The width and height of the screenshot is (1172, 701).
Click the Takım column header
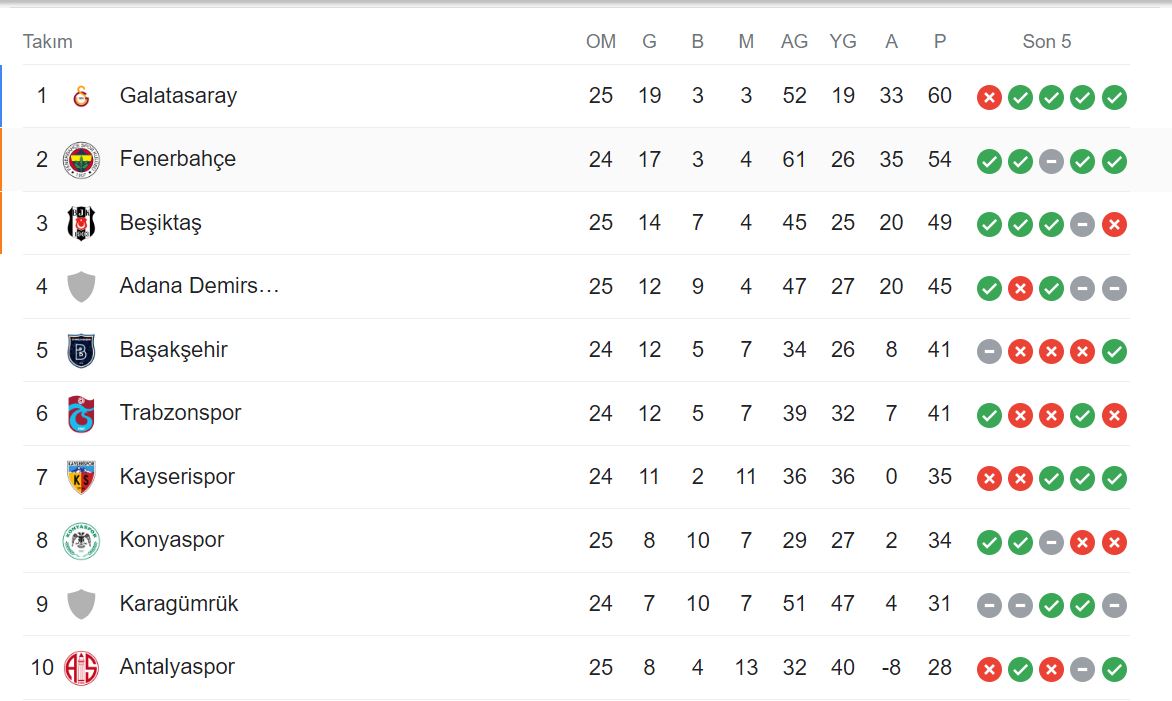(48, 41)
